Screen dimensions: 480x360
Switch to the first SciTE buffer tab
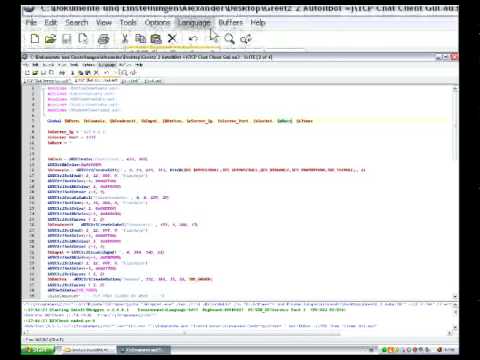tap(47, 81)
